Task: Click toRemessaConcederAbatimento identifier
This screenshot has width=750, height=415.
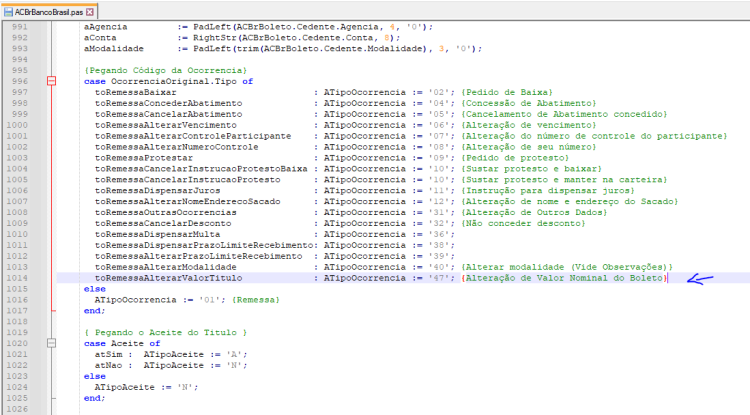Action: click(x=168, y=103)
